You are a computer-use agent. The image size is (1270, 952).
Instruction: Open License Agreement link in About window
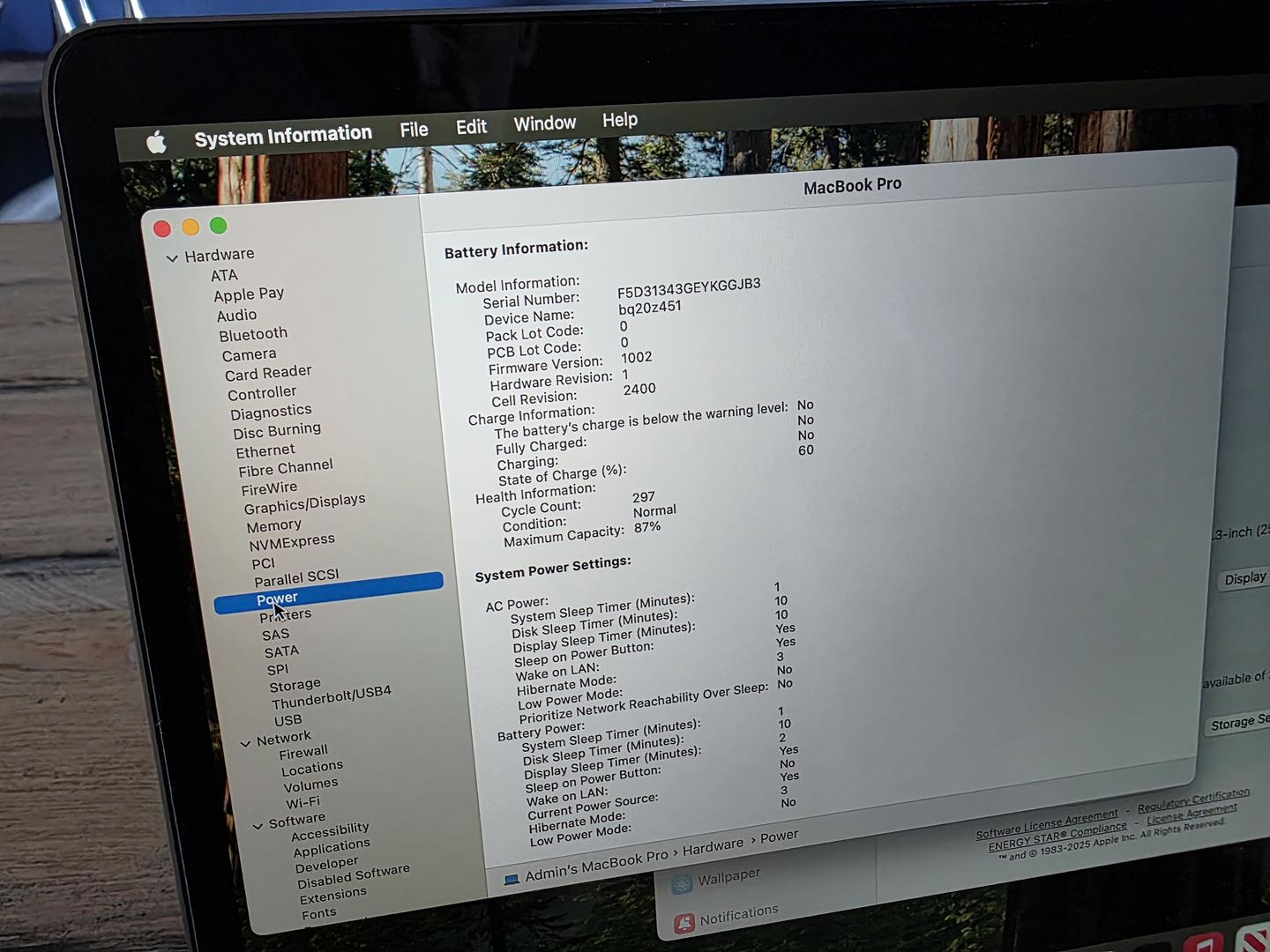coord(1192,814)
